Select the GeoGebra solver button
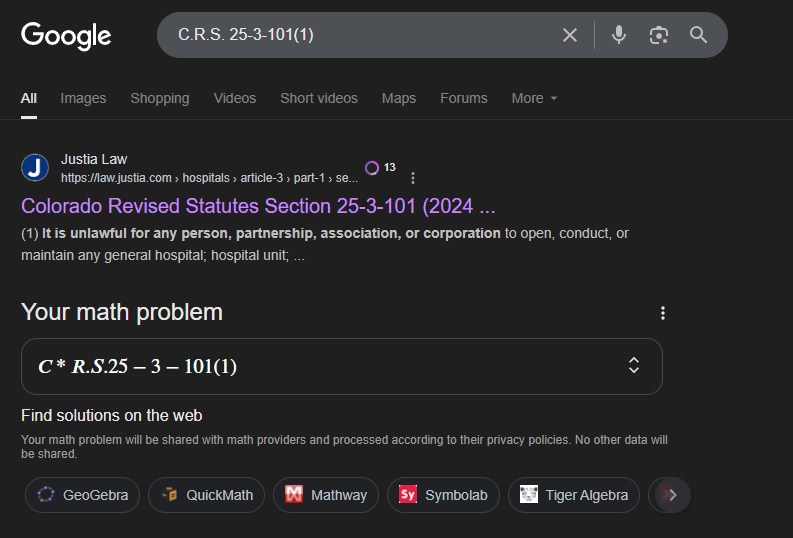This screenshot has height=538, width=793. tap(83, 495)
